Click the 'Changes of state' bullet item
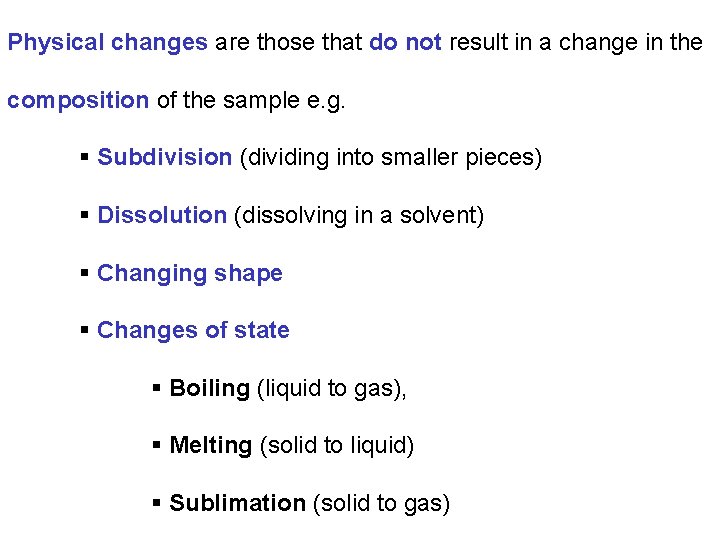 tap(193, 330)
